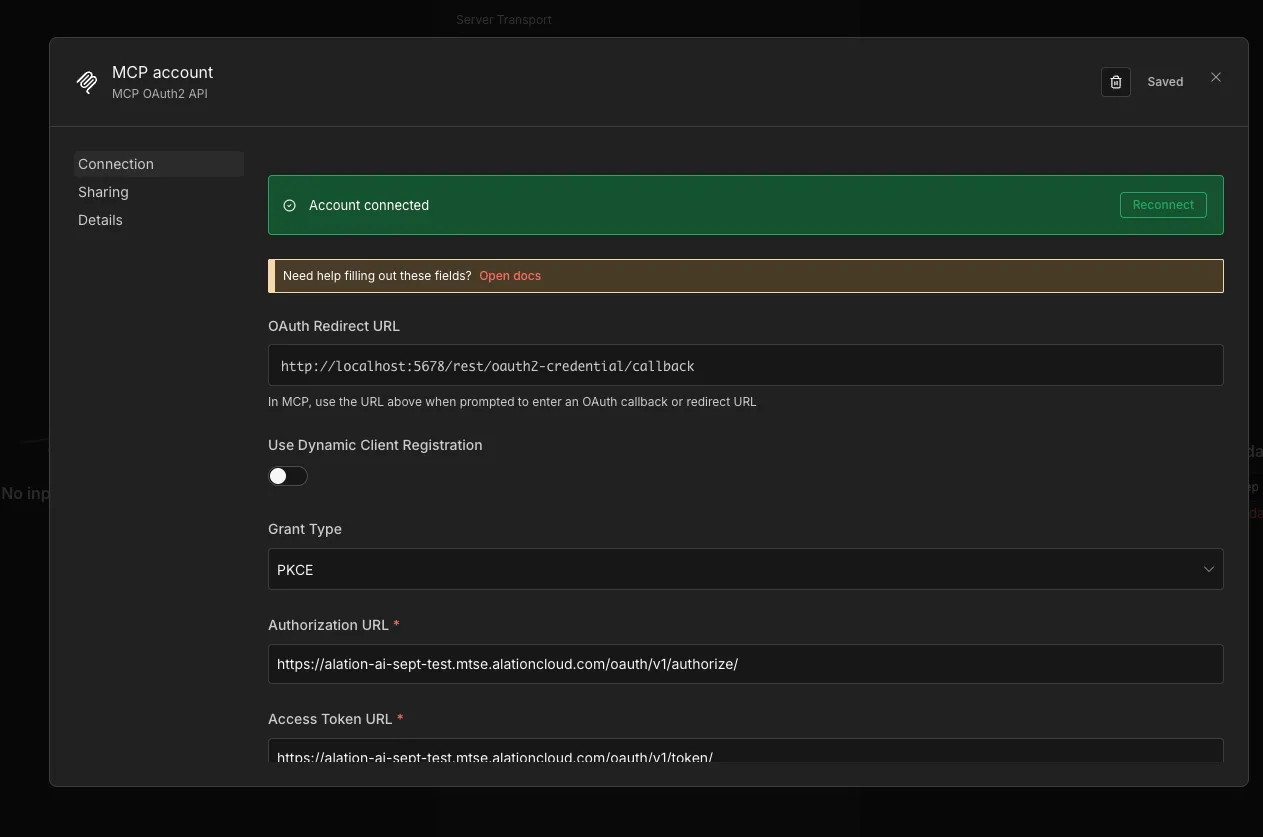Click the chevron on the Grant Type selector
Screen dimensions: 1263x837
coord(1208,568)
